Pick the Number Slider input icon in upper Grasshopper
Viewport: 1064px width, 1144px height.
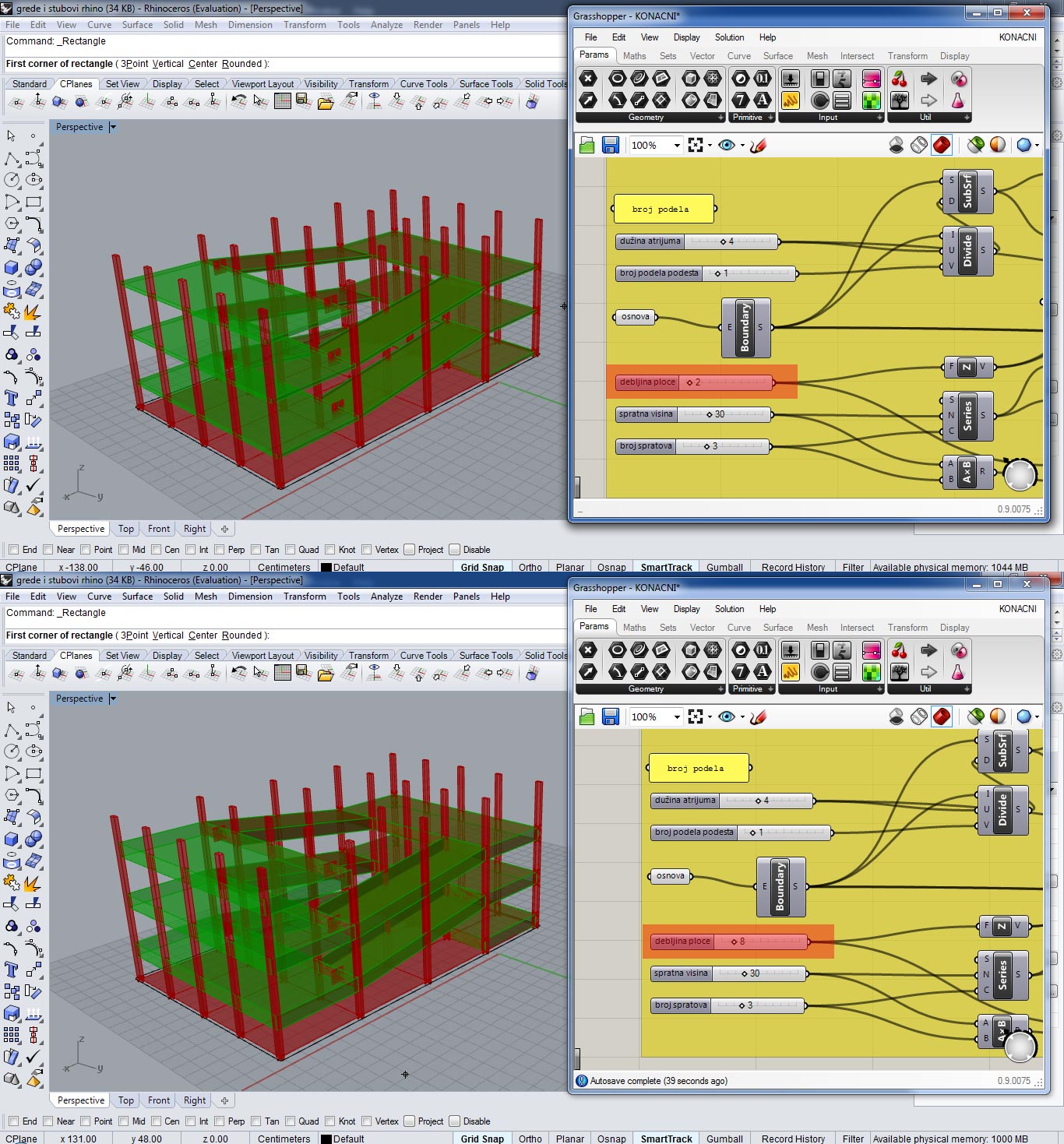point(790,79)
